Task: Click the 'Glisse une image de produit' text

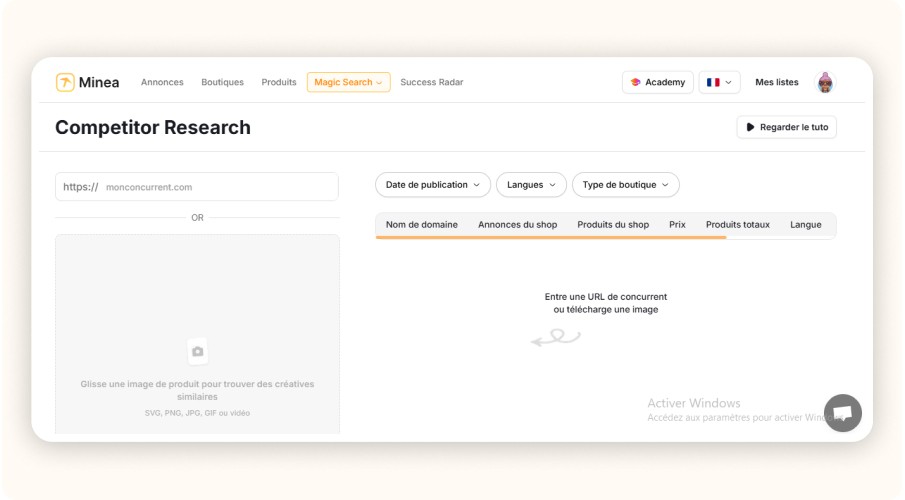Action: 197,390
